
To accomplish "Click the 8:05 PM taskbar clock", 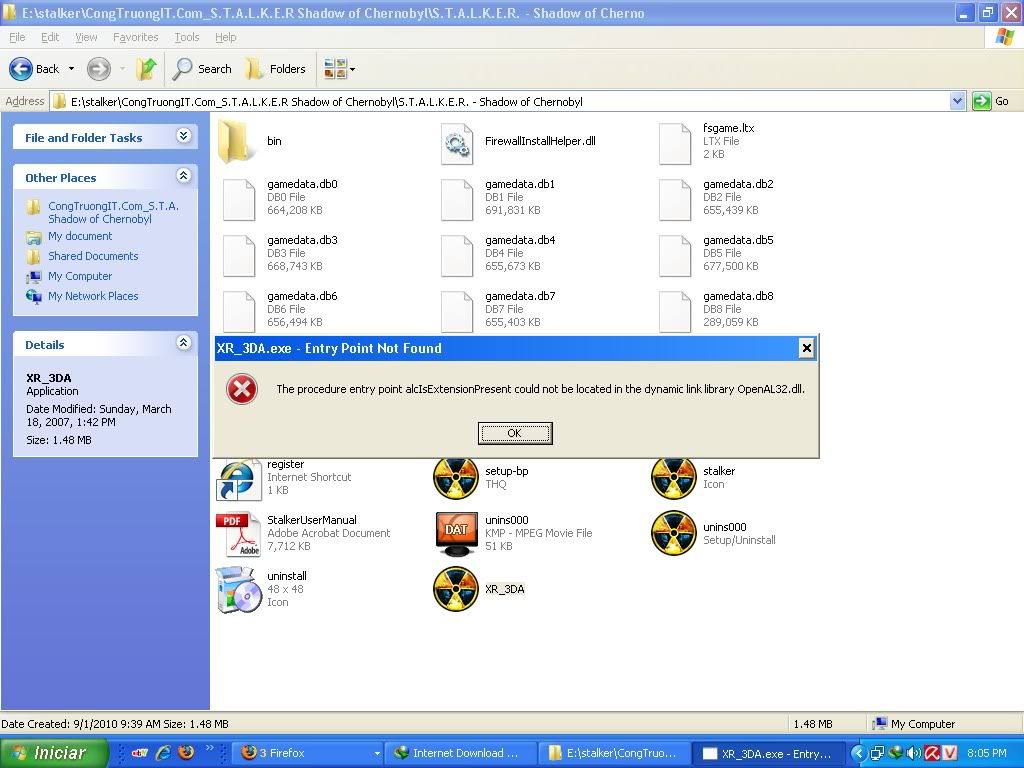I will point(987,753).
